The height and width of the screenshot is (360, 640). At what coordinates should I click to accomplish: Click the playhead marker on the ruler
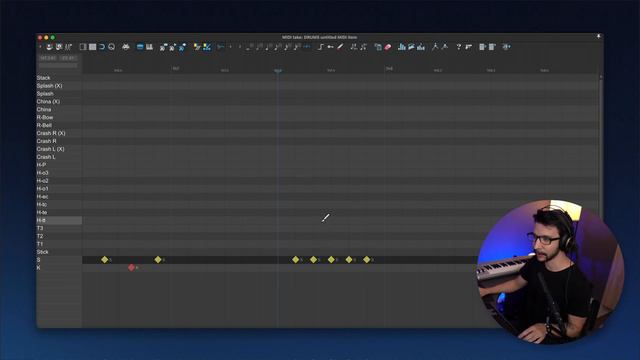click(278, 71)
